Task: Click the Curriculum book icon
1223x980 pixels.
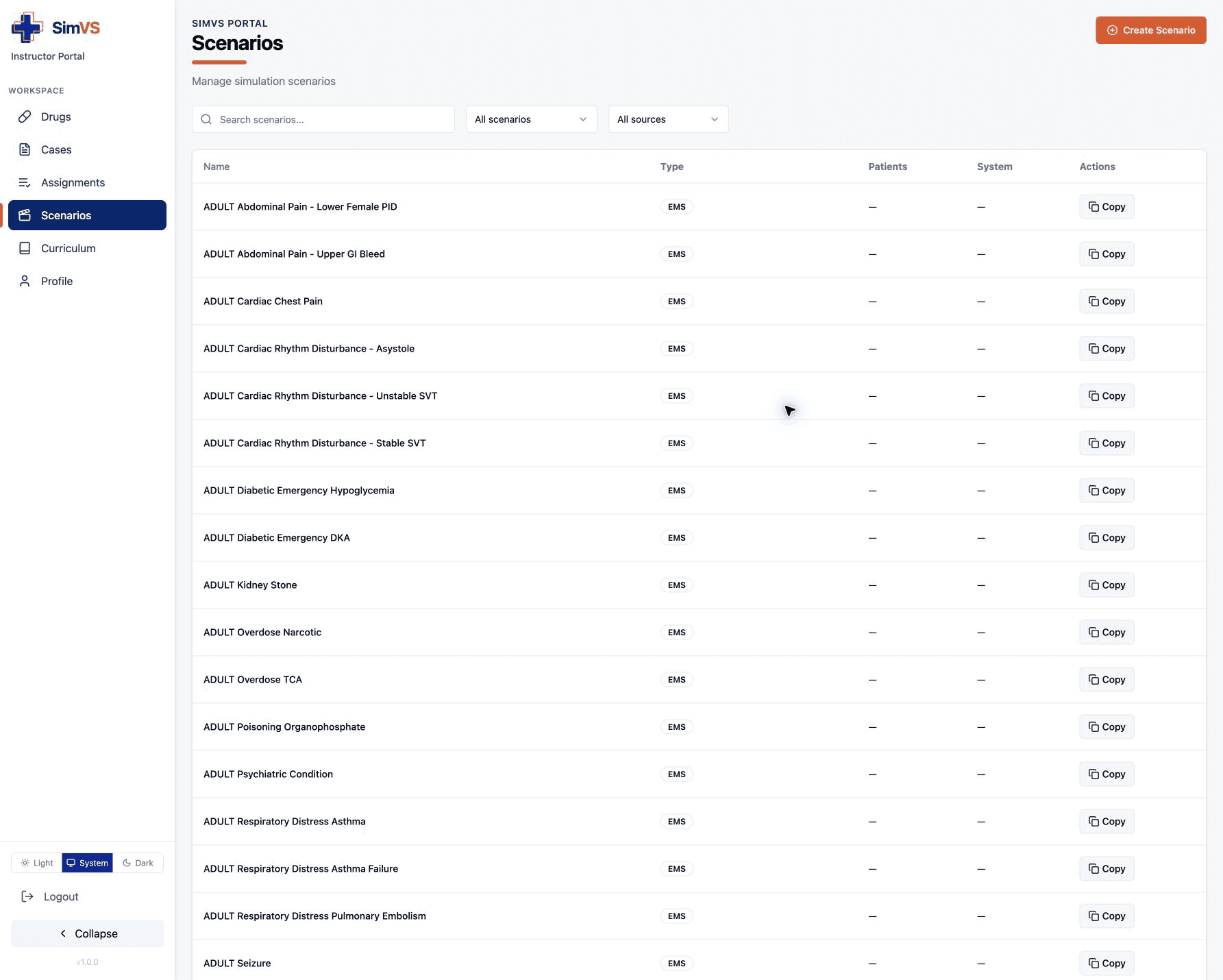Action: (25, 248)
